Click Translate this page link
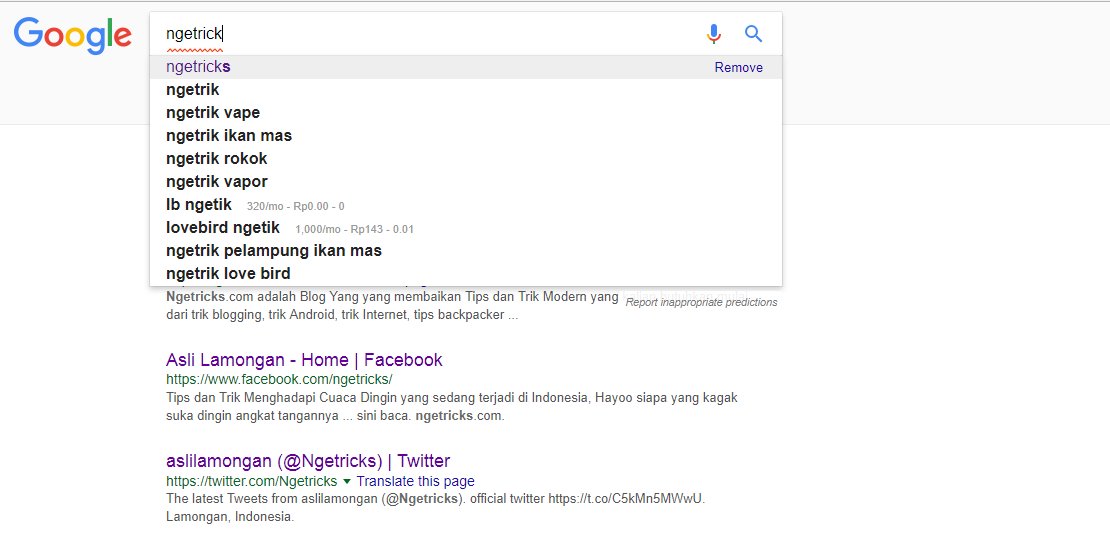The image size is (1110, 552). pyautogui.click(x=416, y=481)
